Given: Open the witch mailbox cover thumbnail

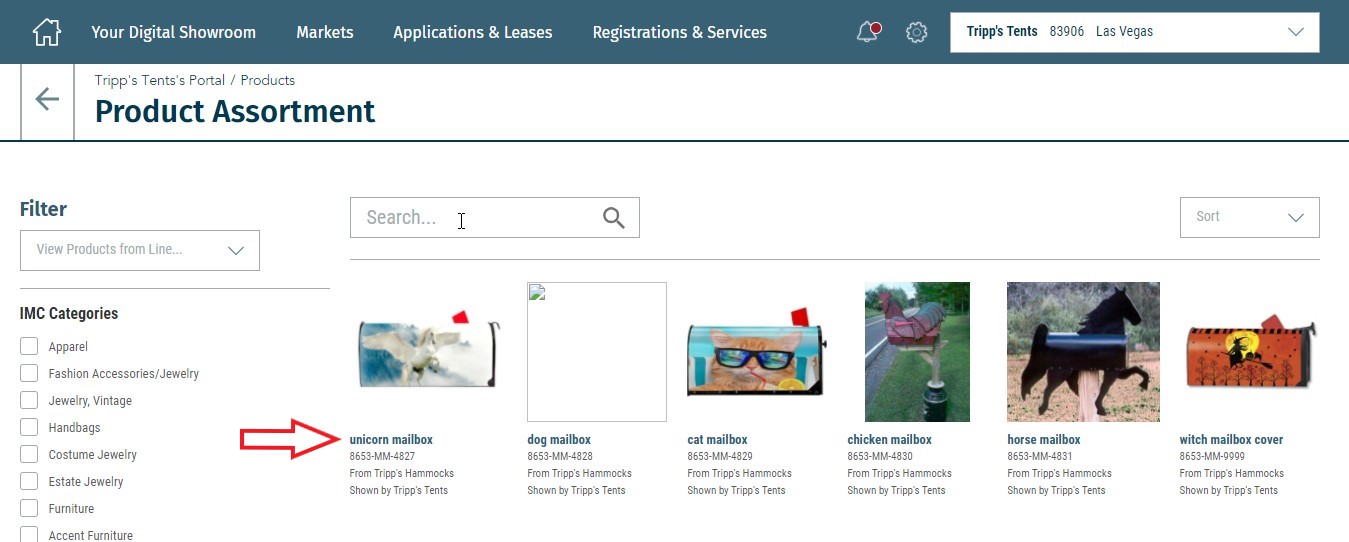Looking at the screenshot, I should click(1251, 351).
